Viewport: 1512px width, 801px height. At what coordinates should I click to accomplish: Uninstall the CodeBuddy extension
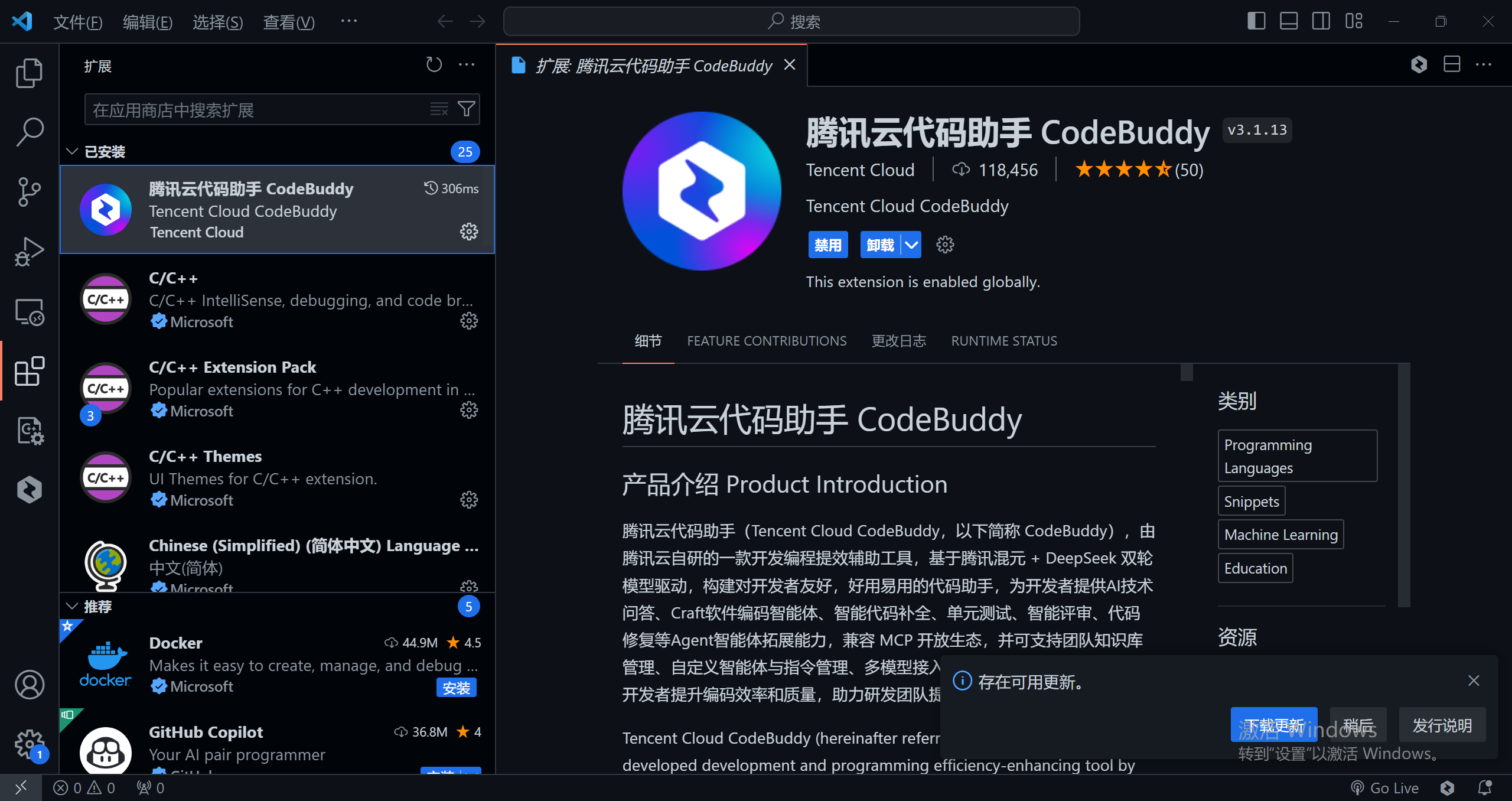click(881, 245)
